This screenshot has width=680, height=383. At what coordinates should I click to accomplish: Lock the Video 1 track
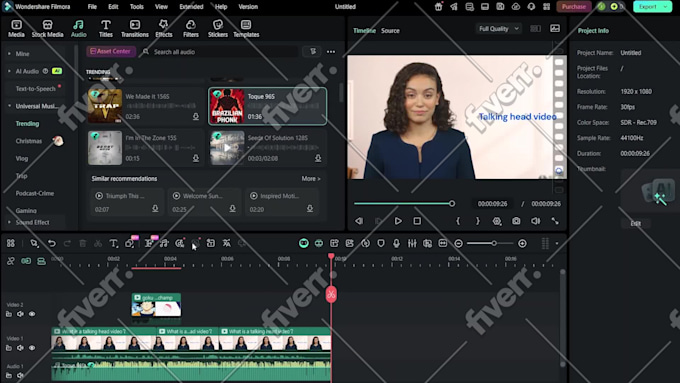click(x=9, y=347)
